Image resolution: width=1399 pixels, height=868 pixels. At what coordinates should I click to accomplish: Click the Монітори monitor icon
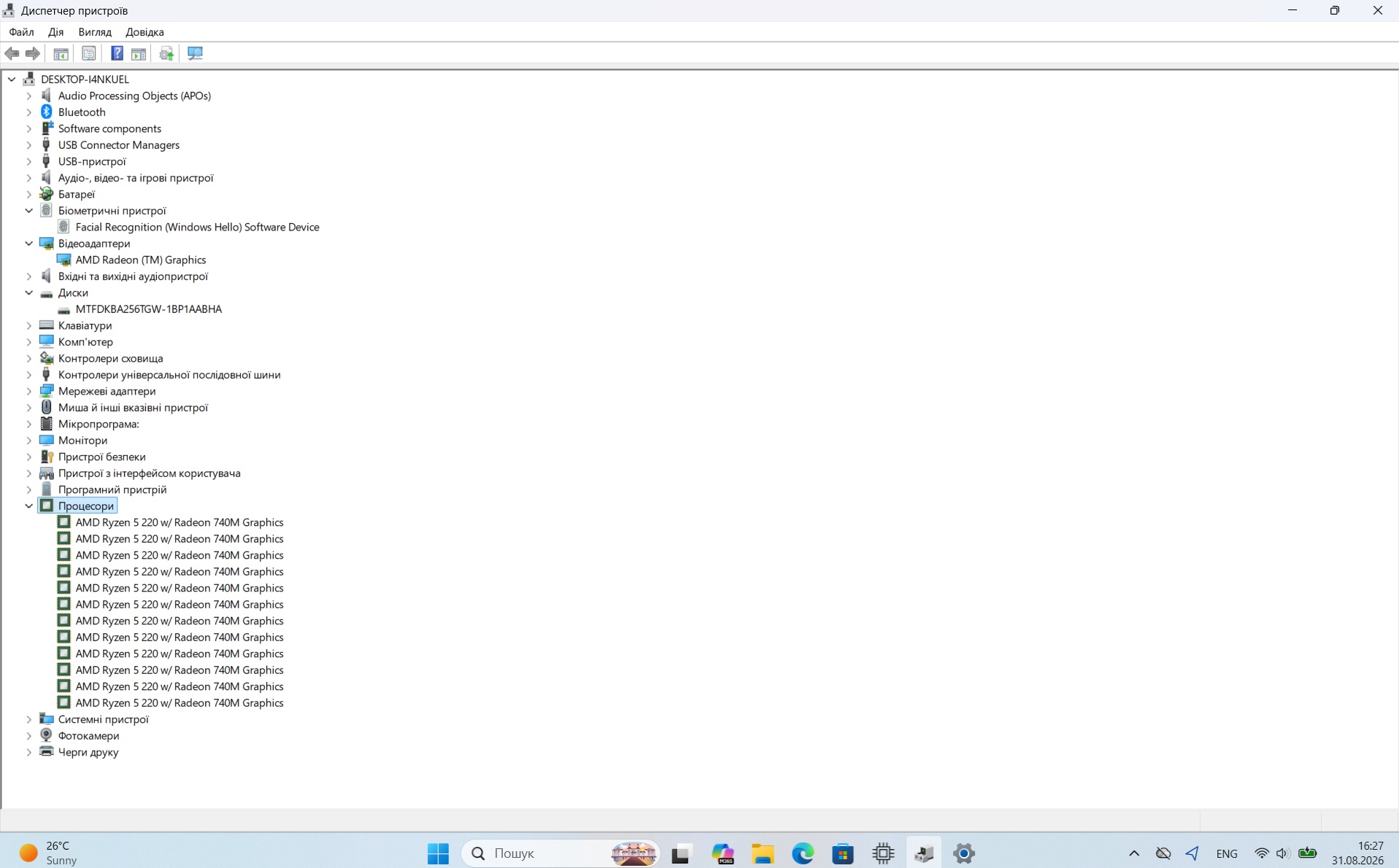(x=47, y=440)
